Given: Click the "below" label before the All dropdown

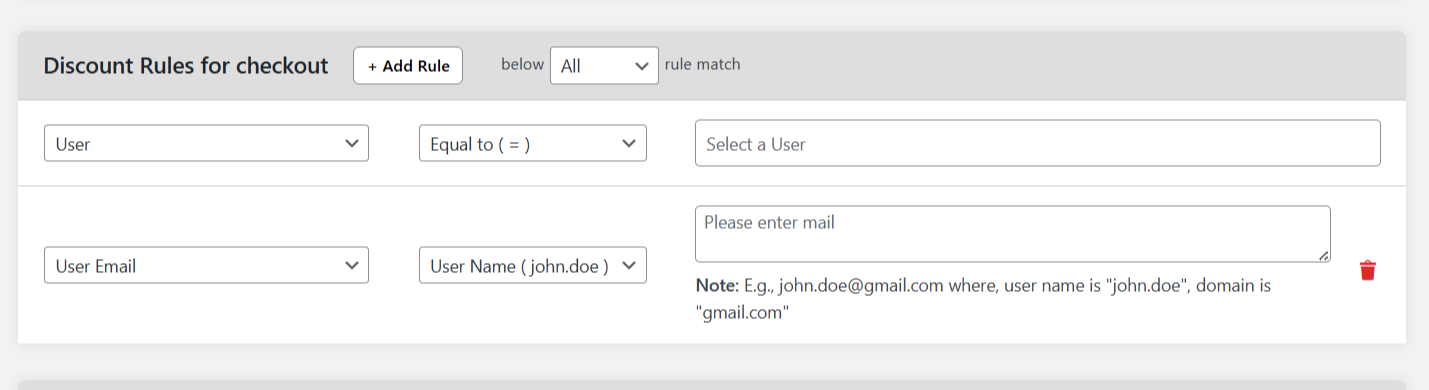Looking at the screenshot, I should coord(522,65).
